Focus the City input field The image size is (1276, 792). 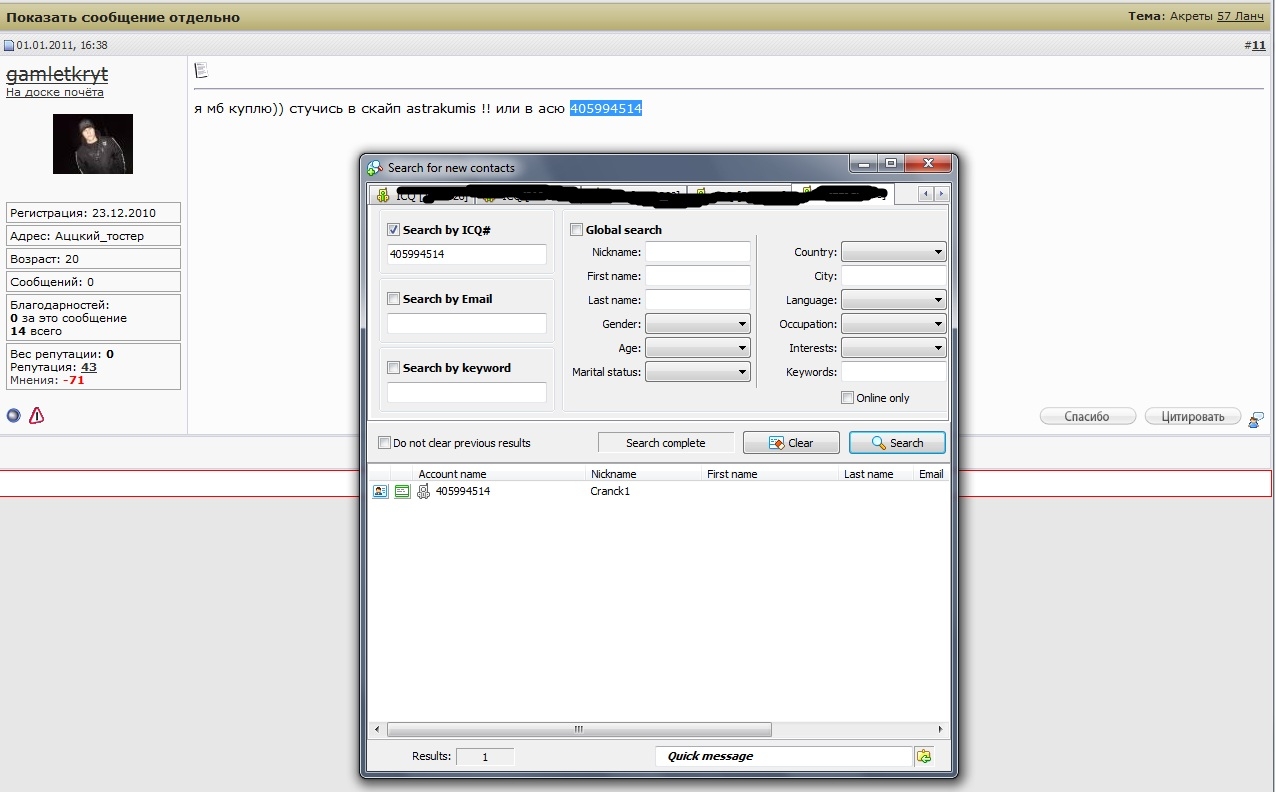894,276
